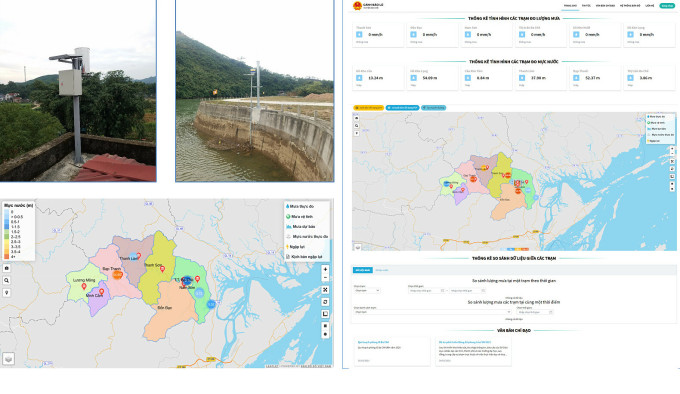Zoom out on the lower-left map
This screenshot has height=394, width=680.
pyautogui.click(x=325, y=277)
